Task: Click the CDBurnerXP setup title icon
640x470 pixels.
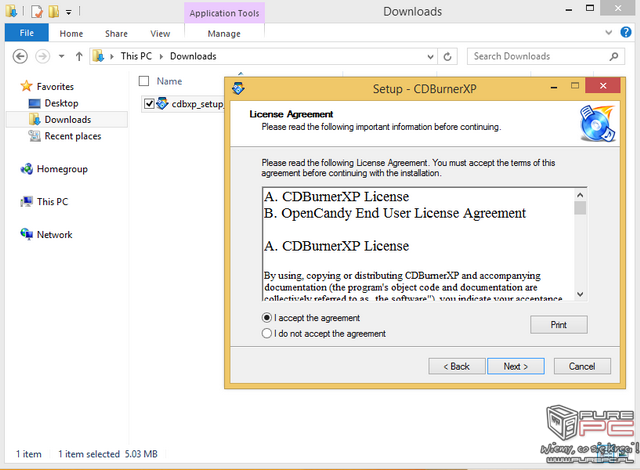Action: tap(238, 88)
